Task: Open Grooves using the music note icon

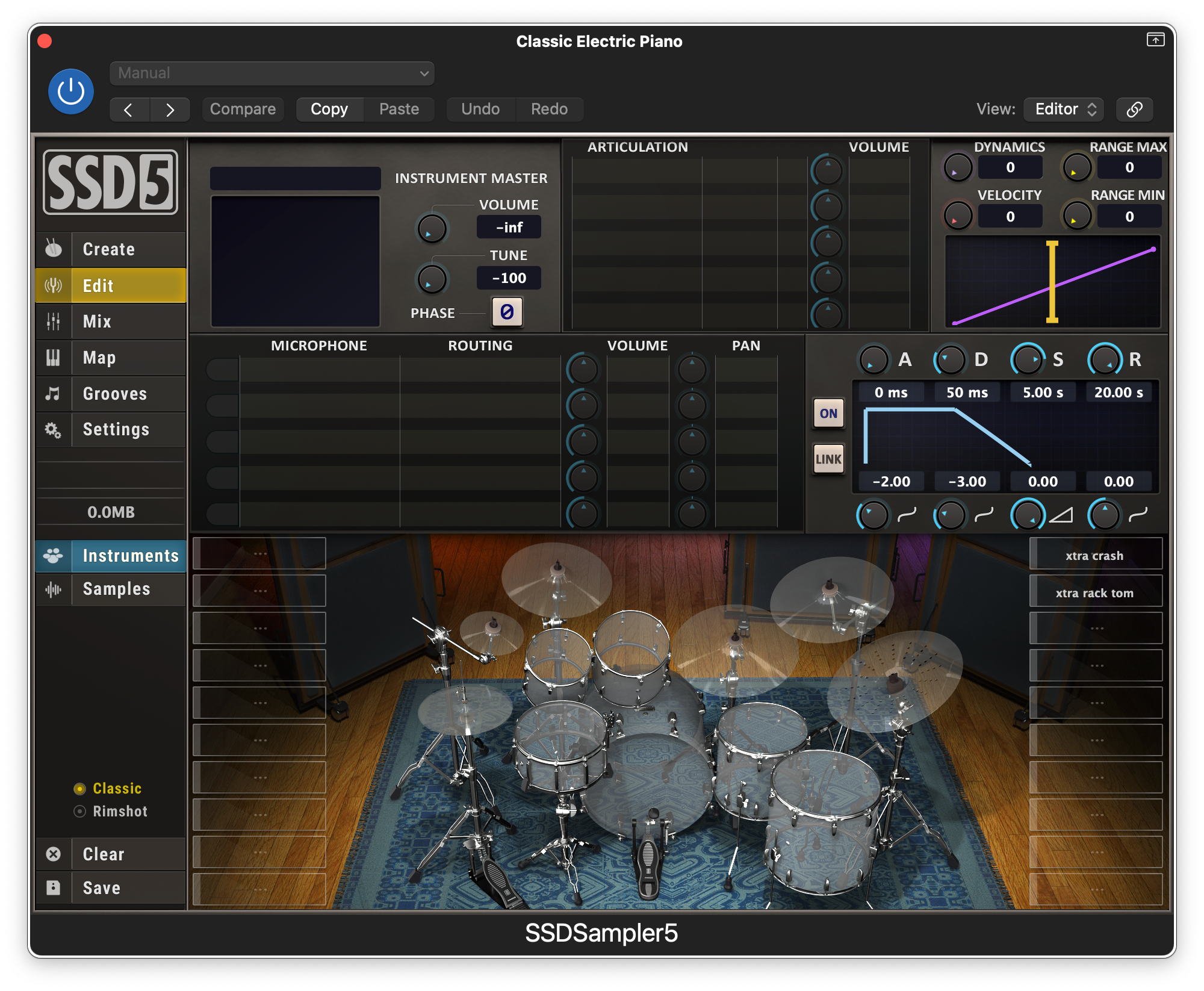Action: [53, 394]
